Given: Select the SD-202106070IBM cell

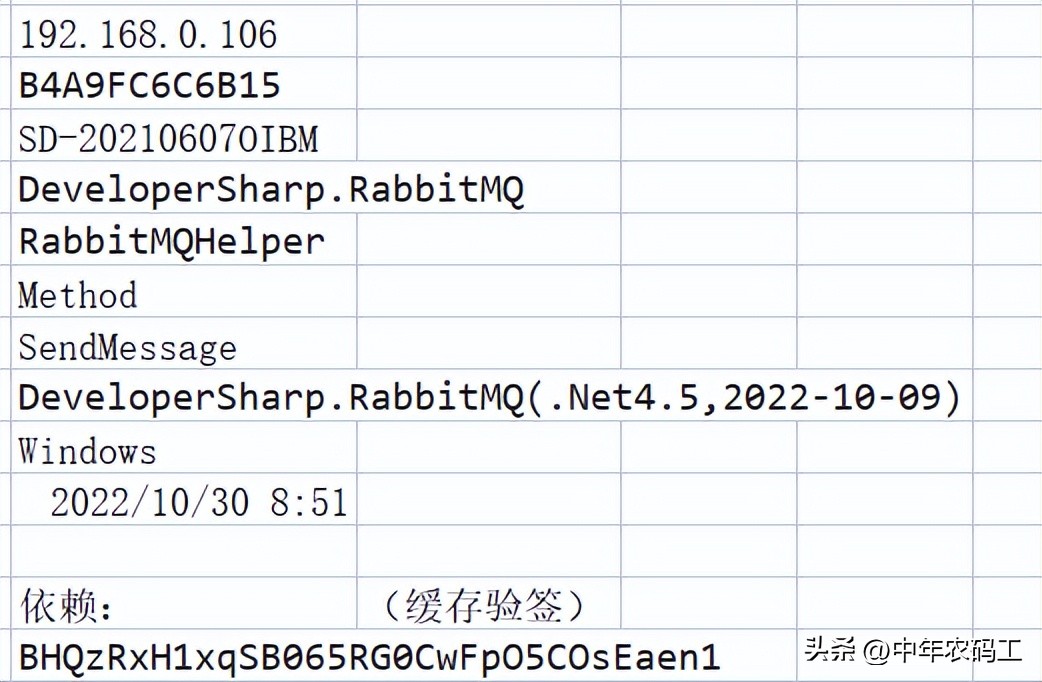Looking at the screenshot, I should (x=168, y=139).
